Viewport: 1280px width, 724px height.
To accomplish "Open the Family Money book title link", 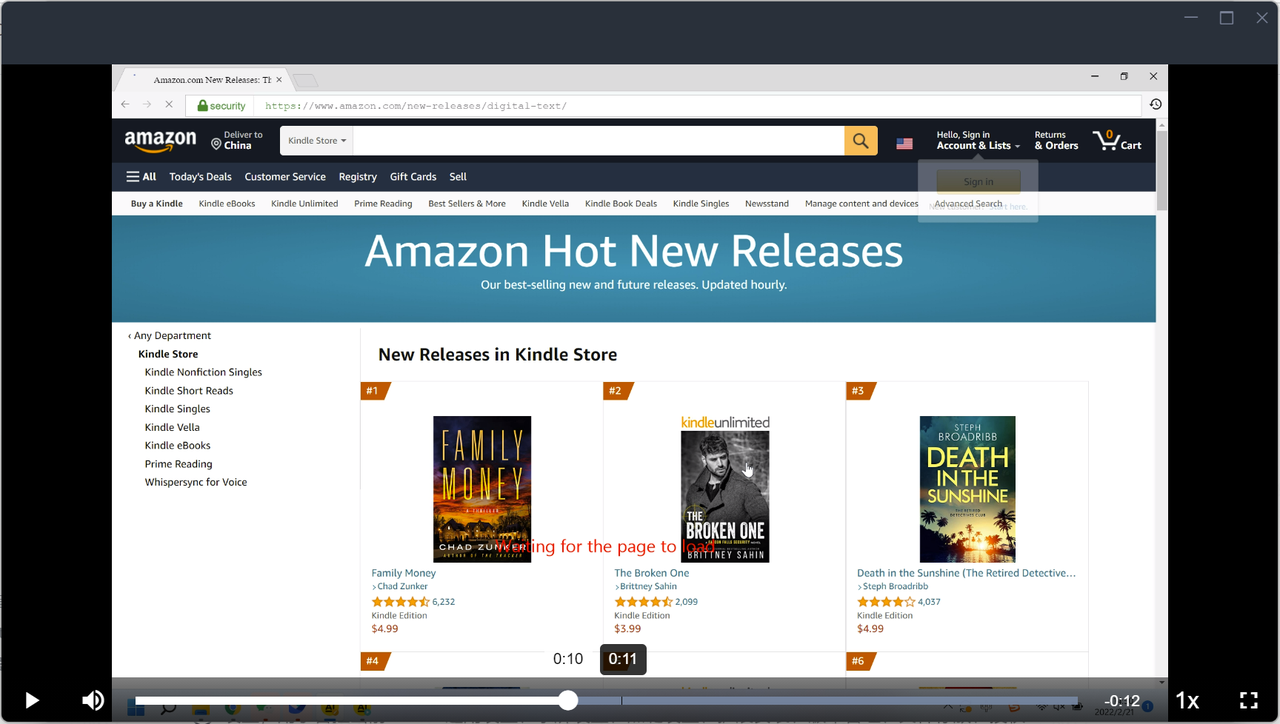I will click(x=404, y=573).
